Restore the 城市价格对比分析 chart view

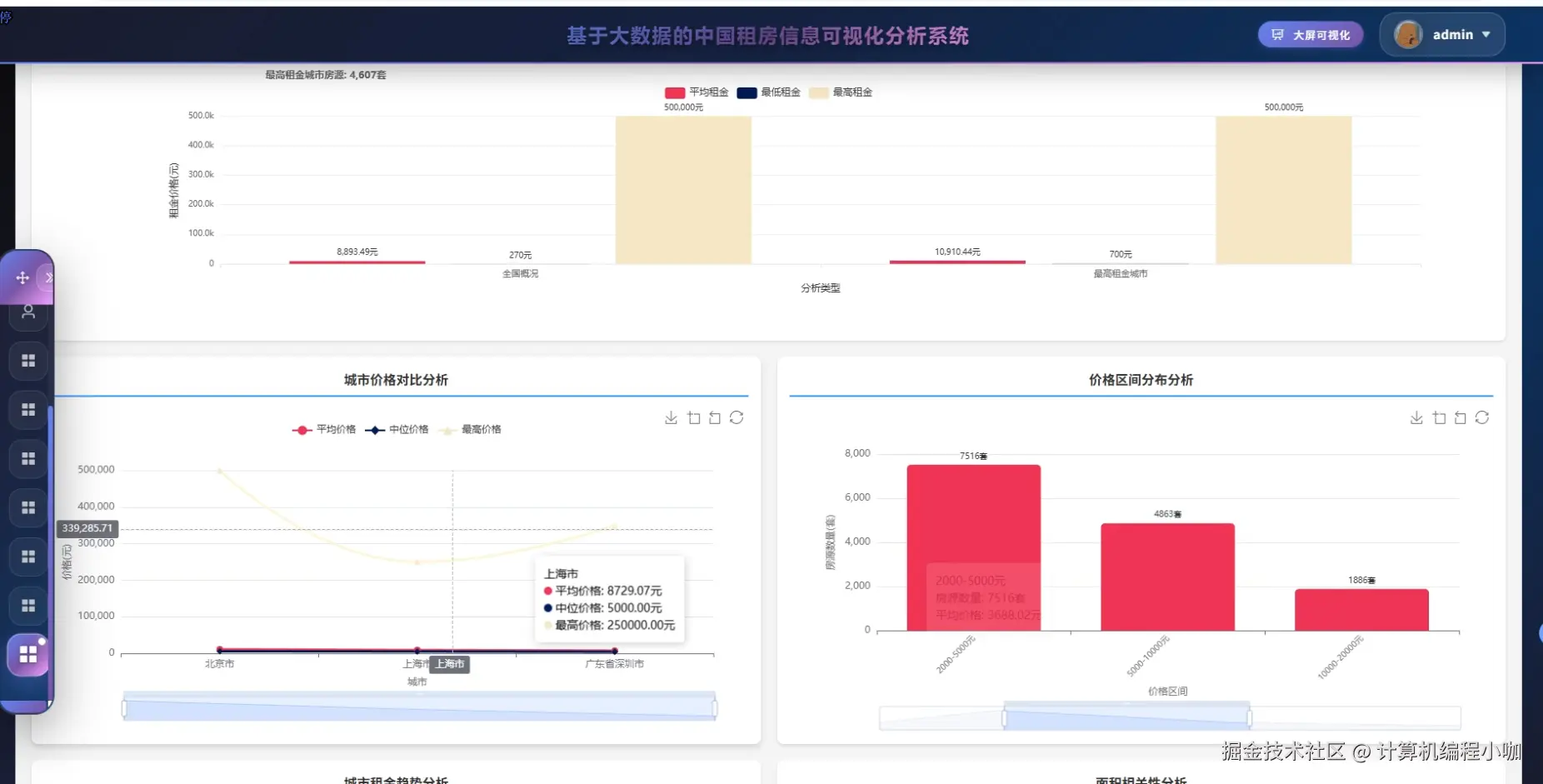[x=737, y=417]
